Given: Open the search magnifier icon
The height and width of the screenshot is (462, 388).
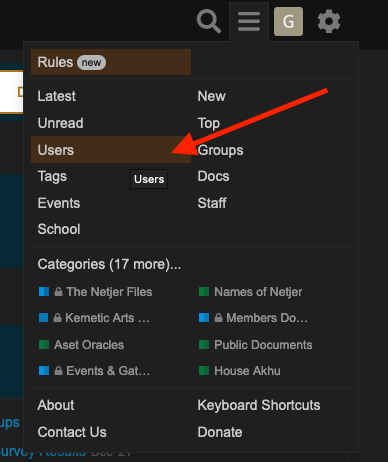Looking at the screenshot, I should [209, 21].
